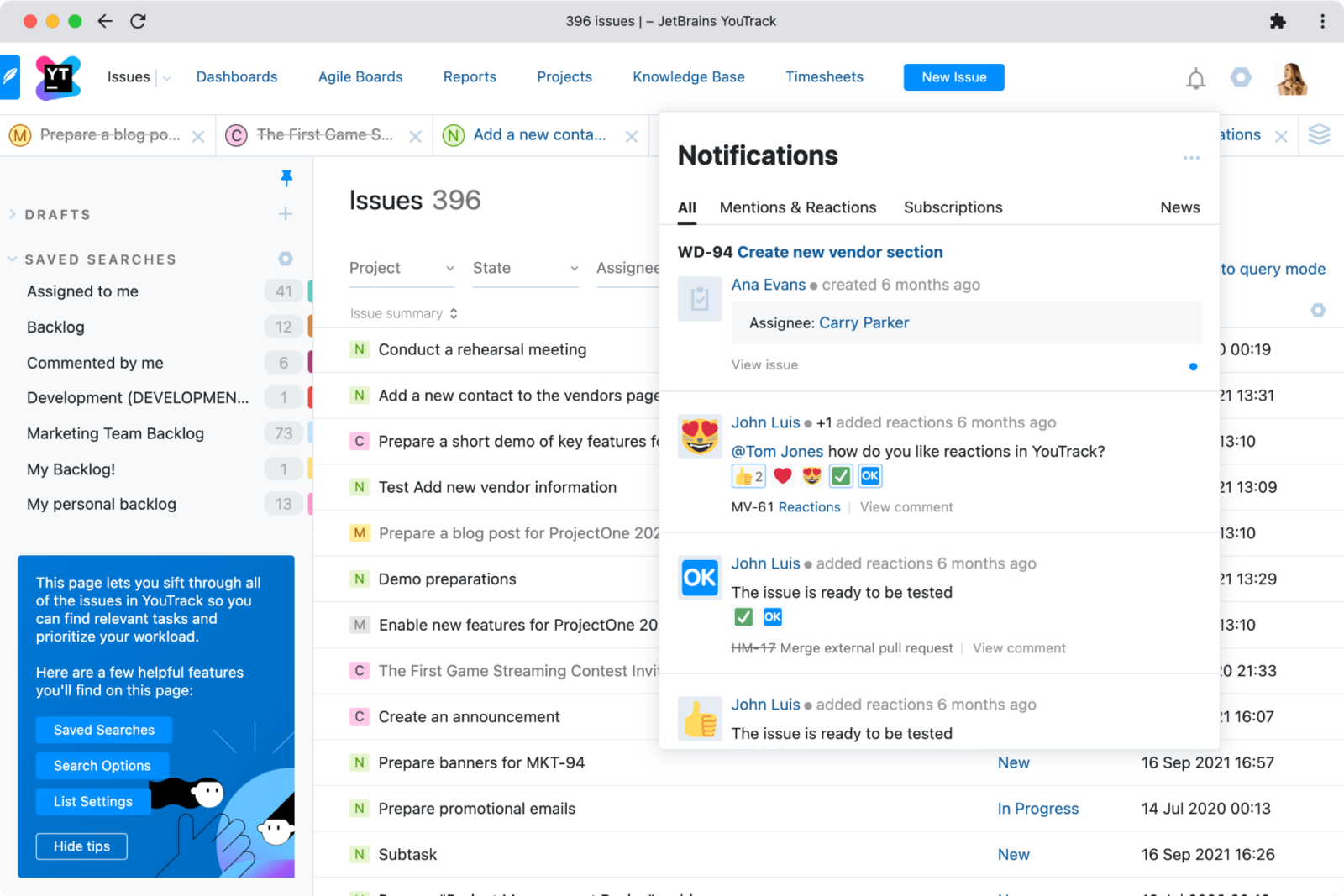This screenshot has height=896, width=1344.
Task: Open notifications via the bell icon
Action: pyautogui.click(x=1195, y=77)
